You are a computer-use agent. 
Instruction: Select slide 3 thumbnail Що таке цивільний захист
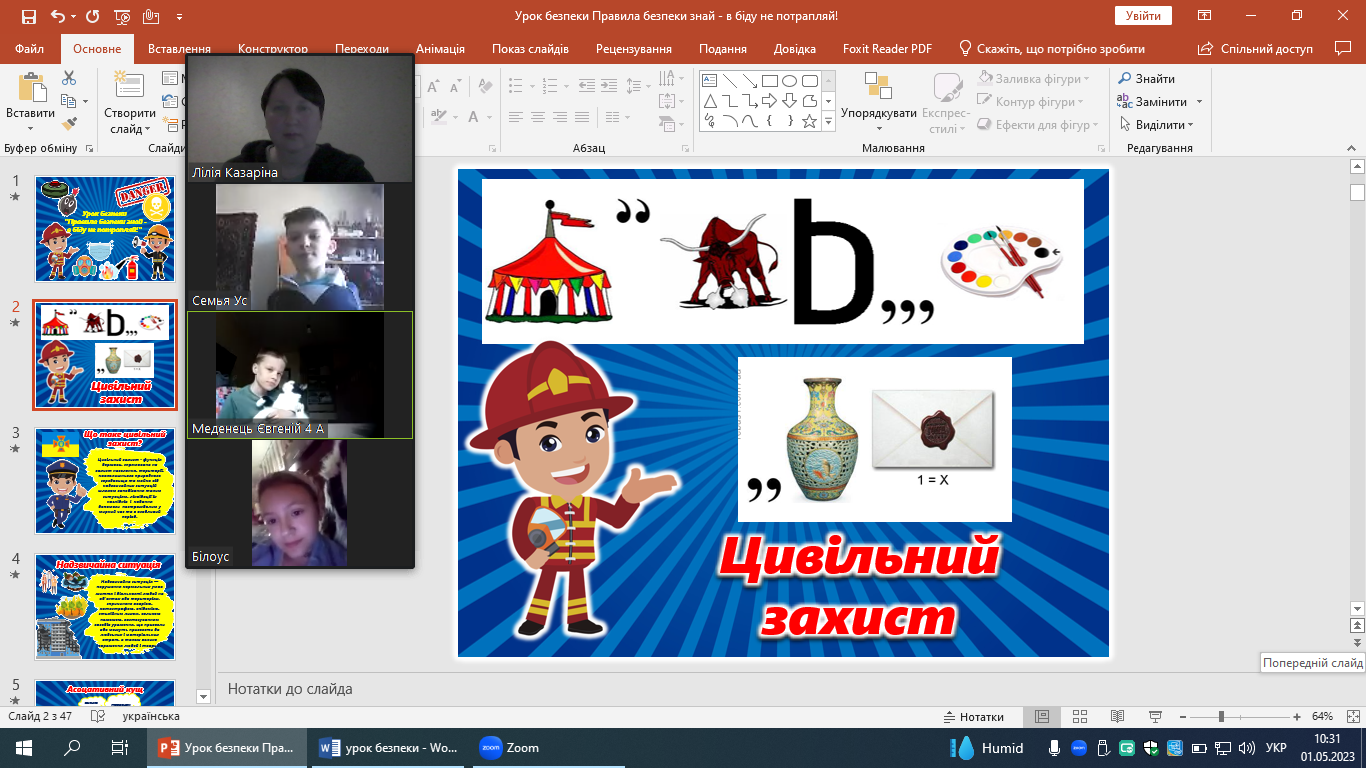click(105, 481)
